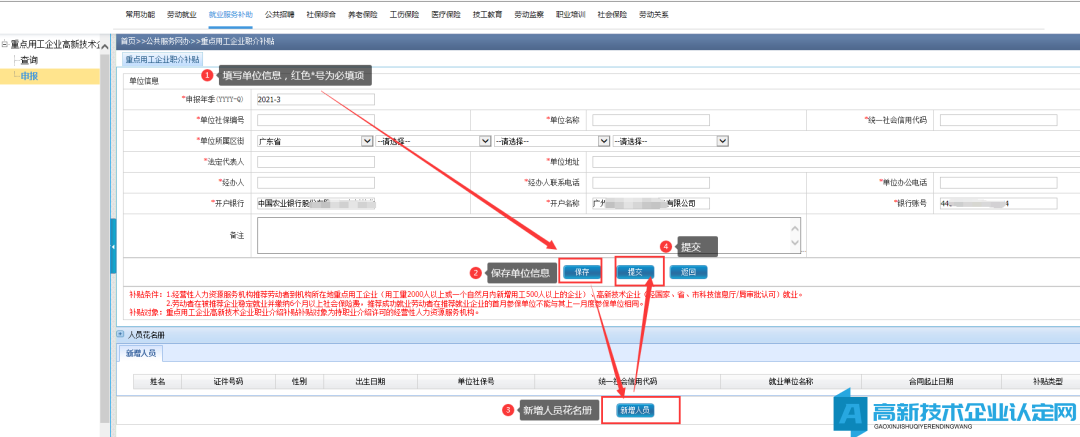Image resolution: width=1080 pixels, height=437 pixels.
Task: Click the 保存 button
Action: click(x=581, y=271)
